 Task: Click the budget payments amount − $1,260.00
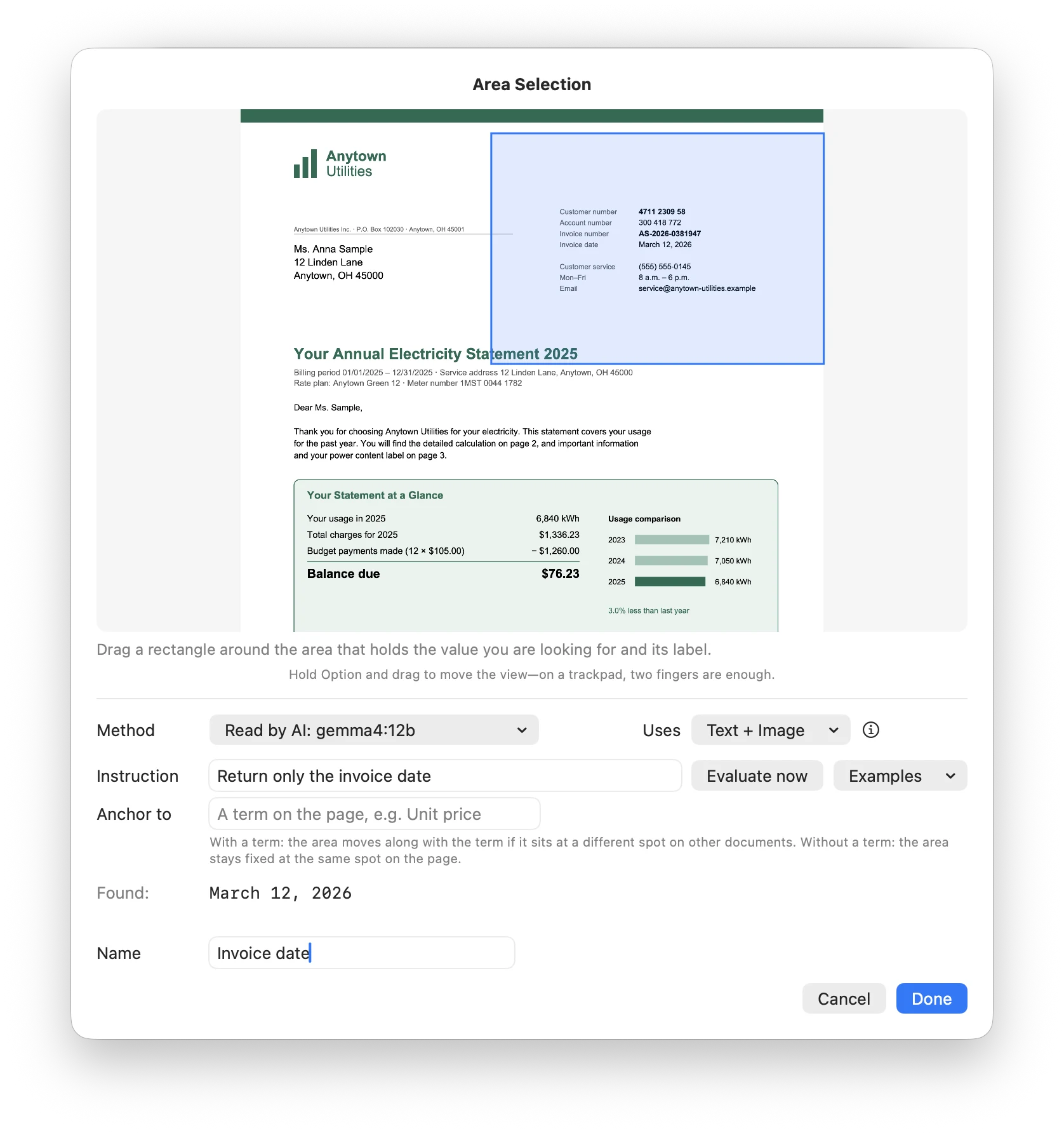[x=555, y=551]
